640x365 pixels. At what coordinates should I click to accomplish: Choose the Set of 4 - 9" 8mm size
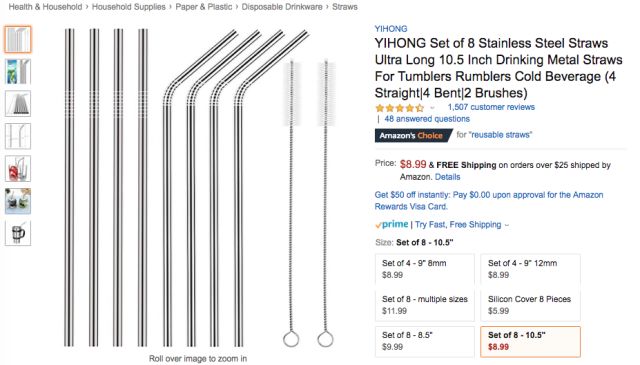(x=425, y=269)
